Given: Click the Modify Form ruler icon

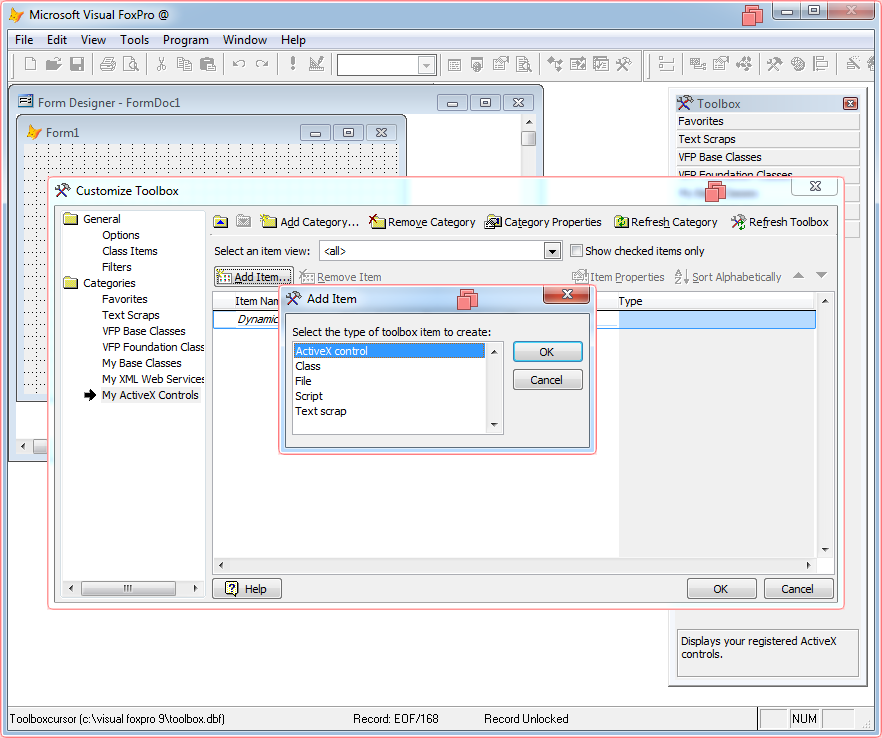Looking at the screenshot, I should pos(316,64).
